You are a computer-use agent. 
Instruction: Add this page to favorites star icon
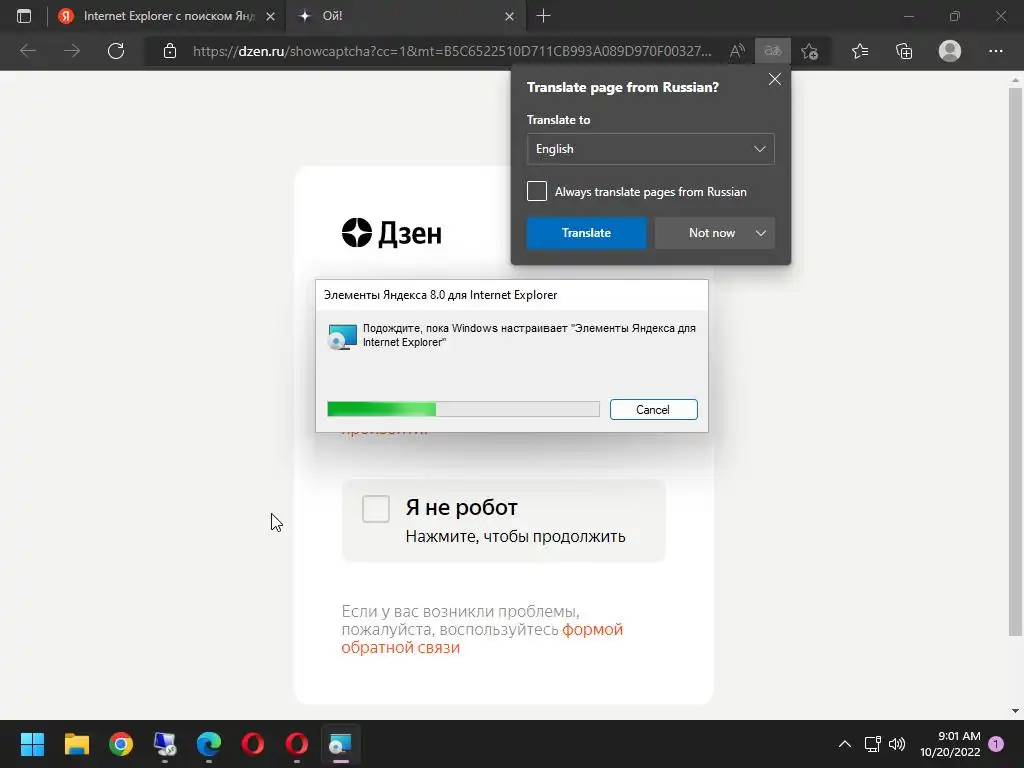[x=810, y=51]
